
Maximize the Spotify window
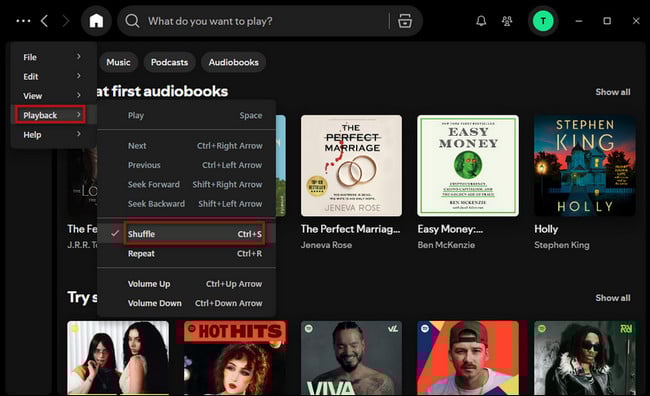607,21
